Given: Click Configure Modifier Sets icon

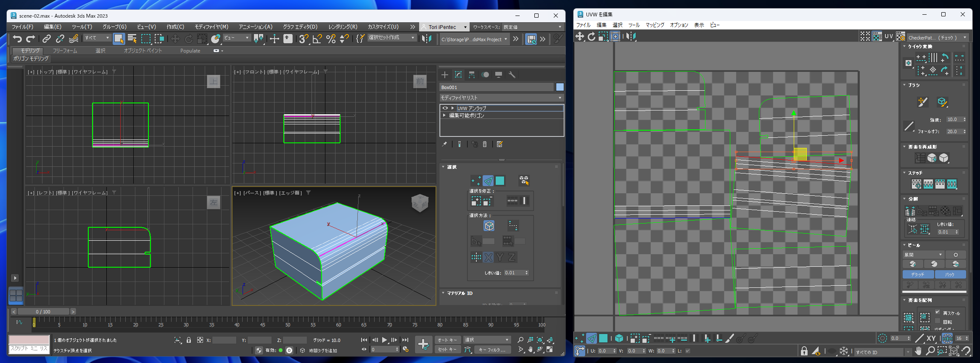Looking at the screenshot, I should coord(499,144).
